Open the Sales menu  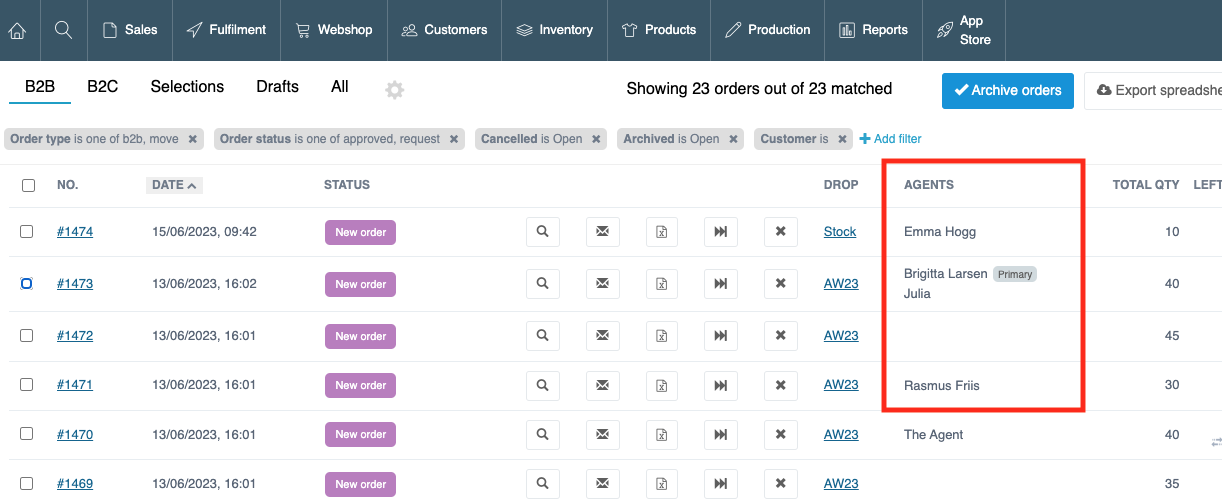[130, 30]
